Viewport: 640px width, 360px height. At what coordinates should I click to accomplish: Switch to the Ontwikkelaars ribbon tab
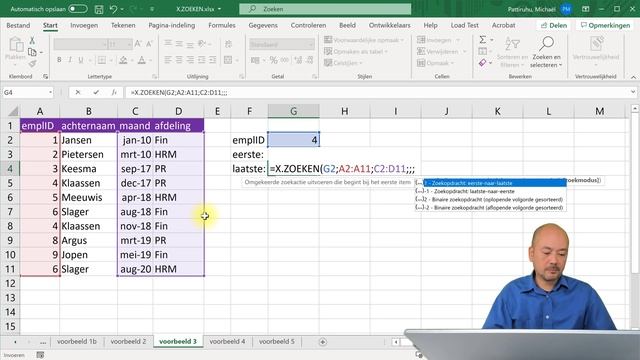coord(390,25)
